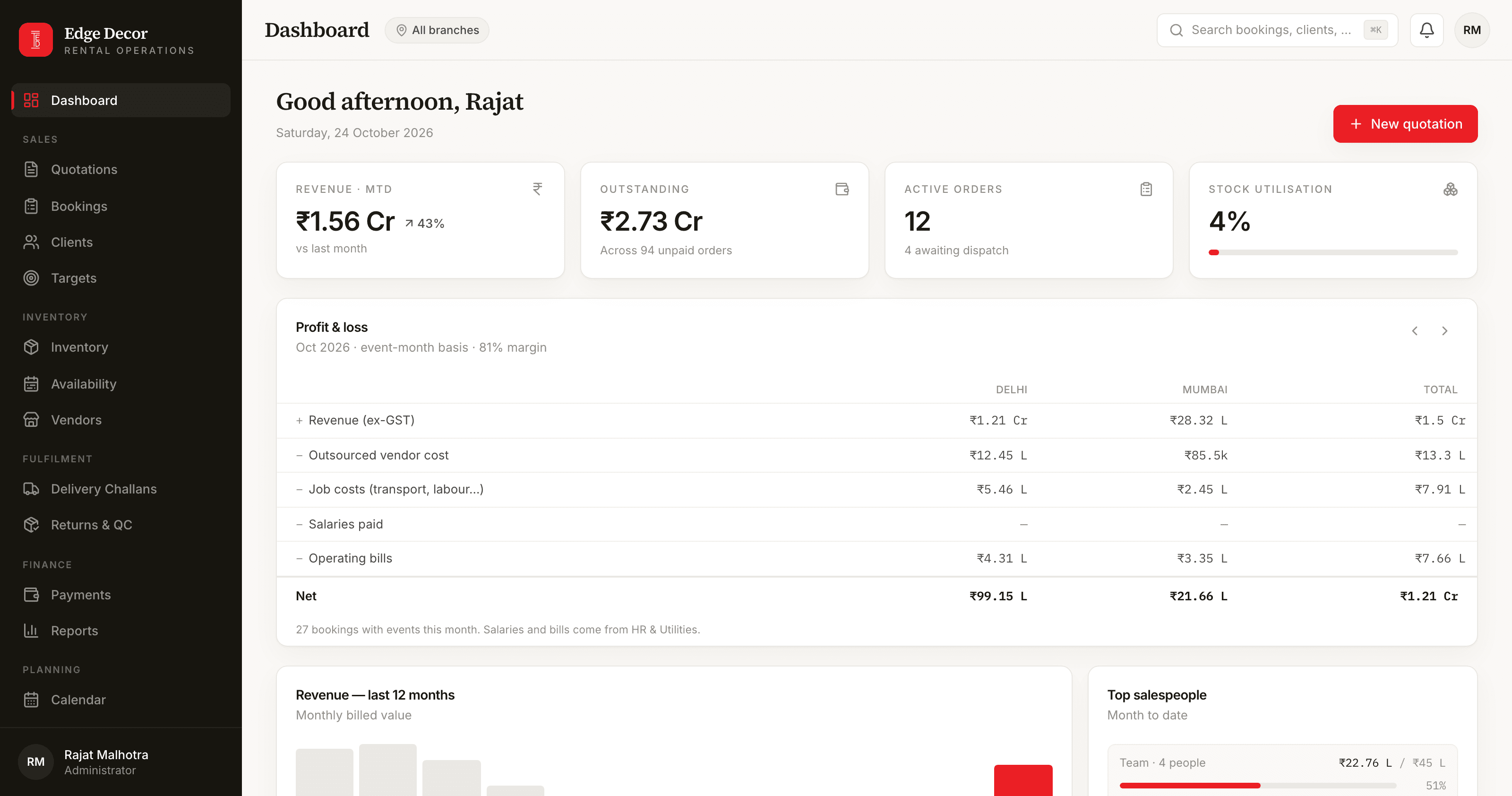This screenshot has height=796, width=1512.
Task: Open the All branches filter
Action: coord(437,30)
